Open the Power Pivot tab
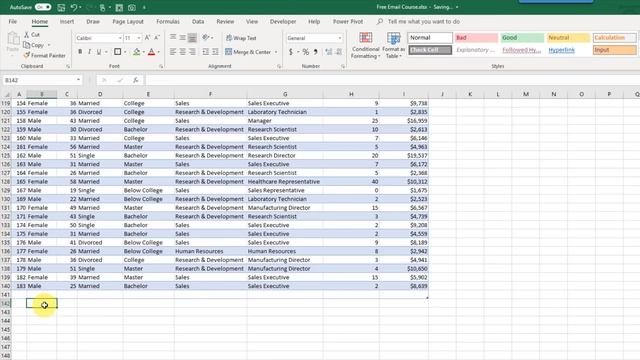This screenshot has height=360, width=640. [x=348, y=21]
